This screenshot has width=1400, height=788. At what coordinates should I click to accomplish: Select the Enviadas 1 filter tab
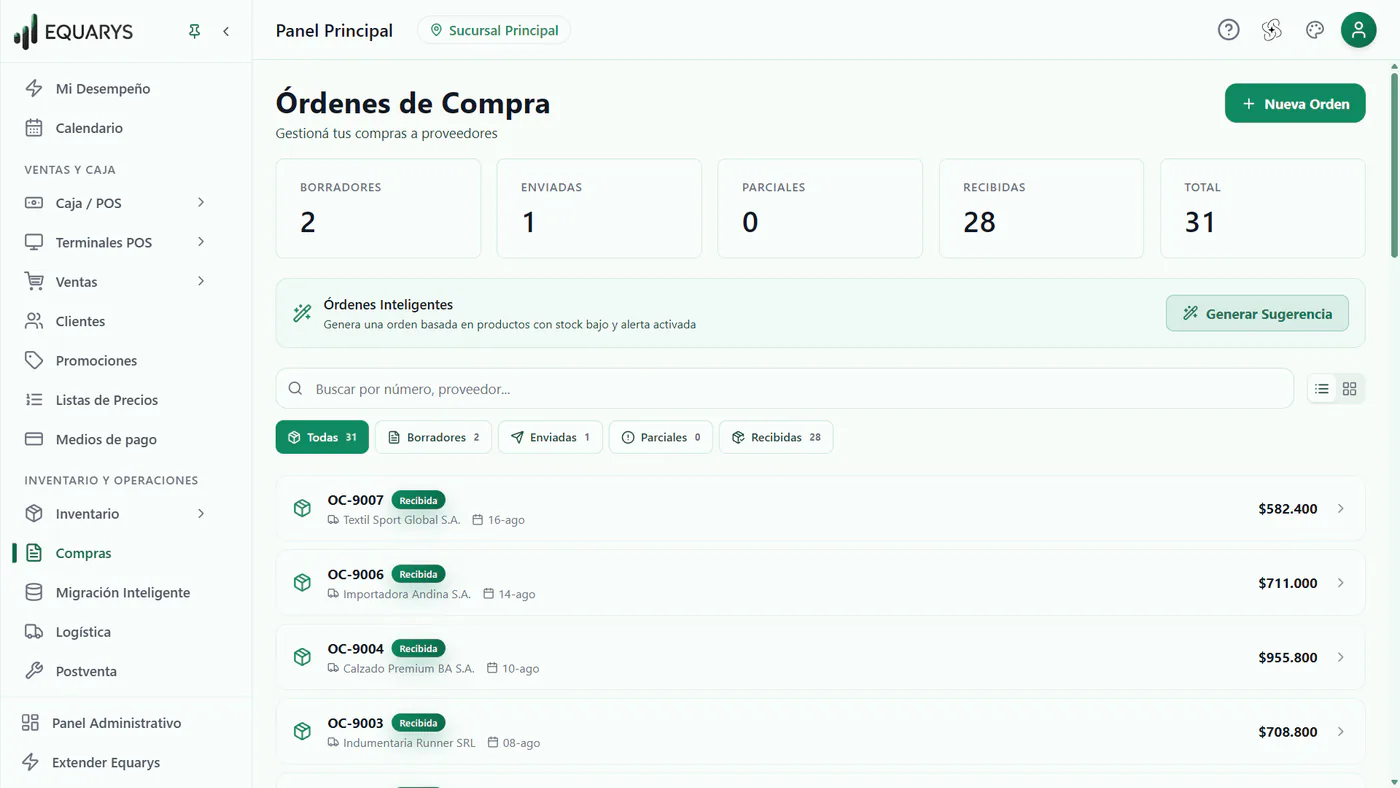click(550, 437)
